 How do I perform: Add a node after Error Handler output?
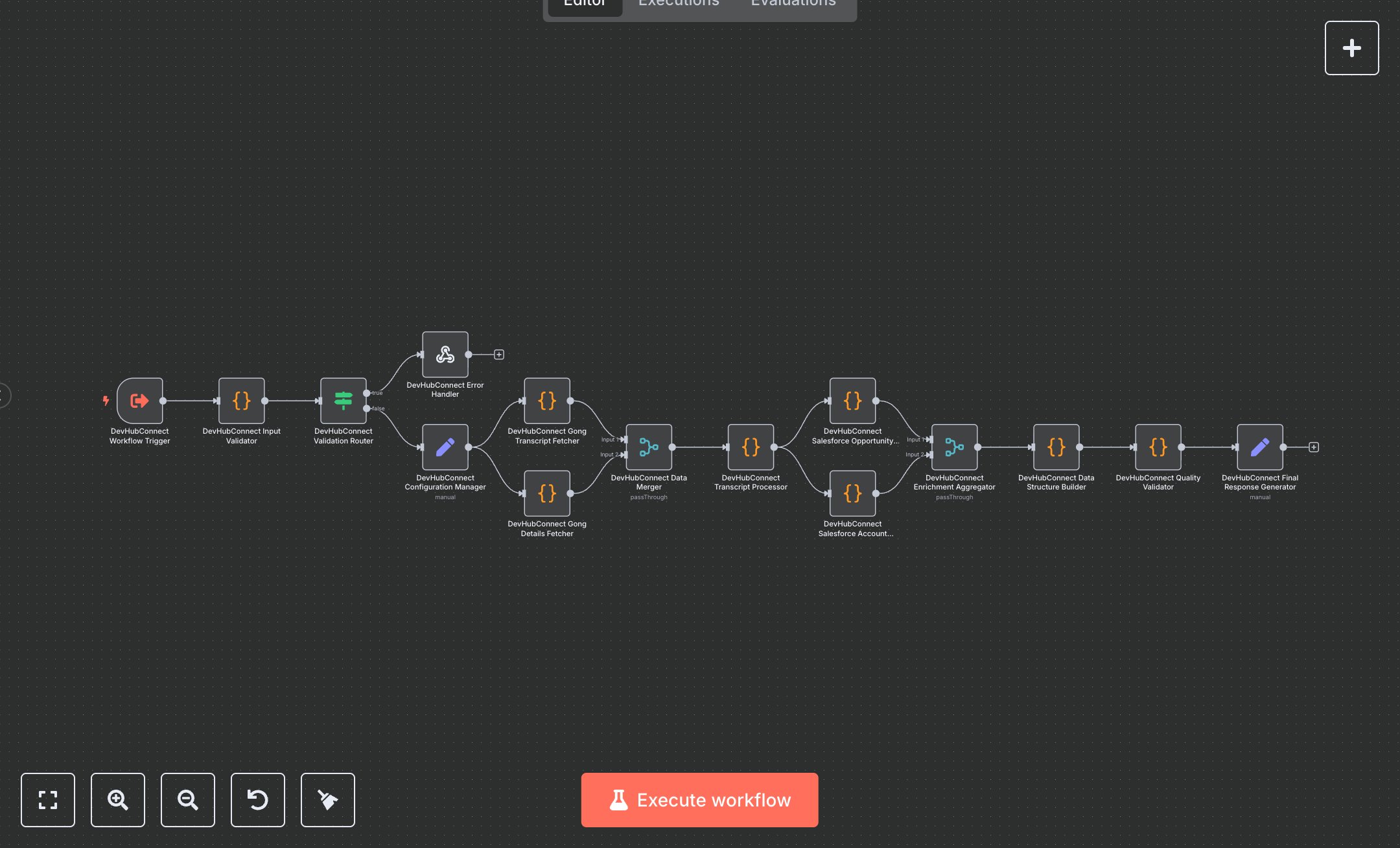click(x=499, y=355)
